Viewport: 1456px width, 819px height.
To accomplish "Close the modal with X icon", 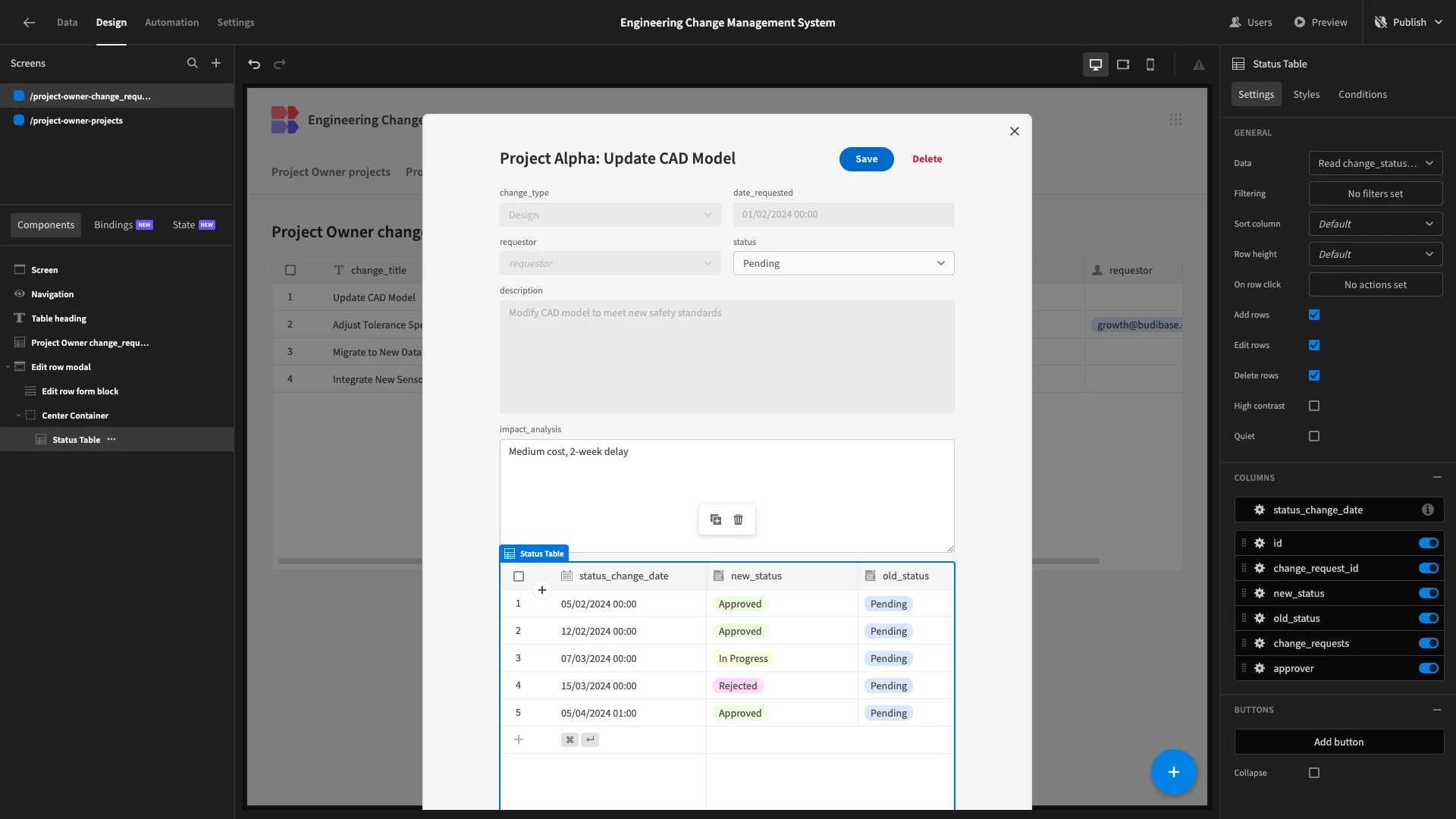I will [x=1015, y=132].
